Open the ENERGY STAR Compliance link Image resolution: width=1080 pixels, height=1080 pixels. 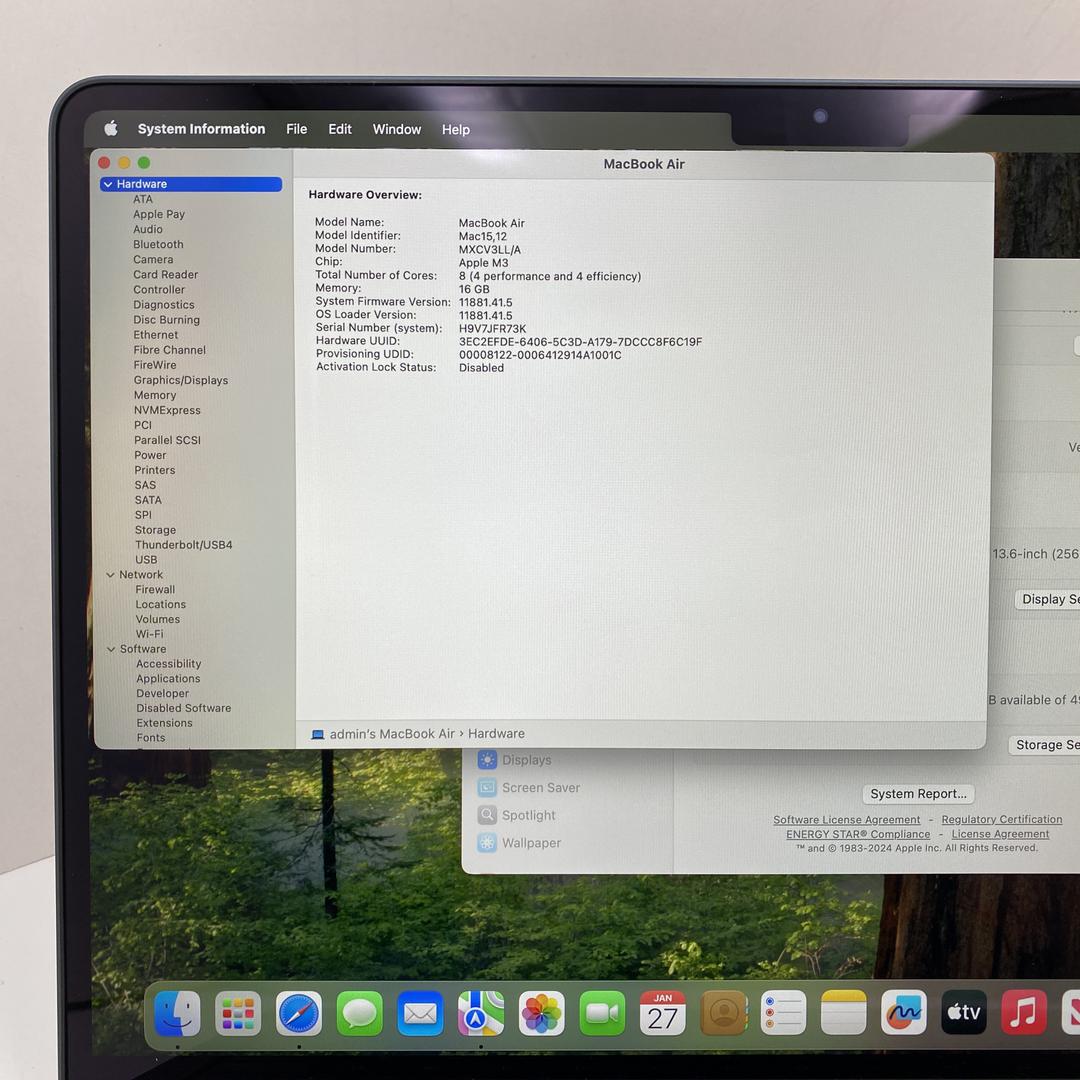click(858, 834)
